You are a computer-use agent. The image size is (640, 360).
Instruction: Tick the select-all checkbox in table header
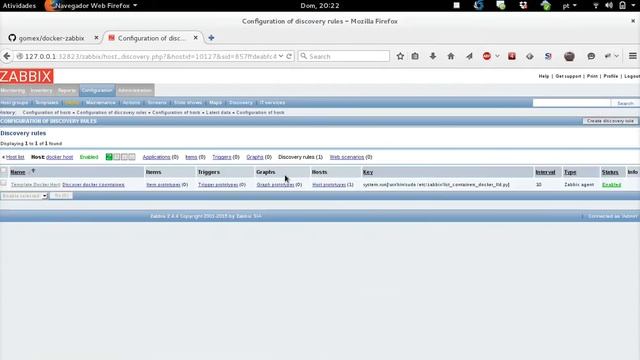(x=4, y=171)
